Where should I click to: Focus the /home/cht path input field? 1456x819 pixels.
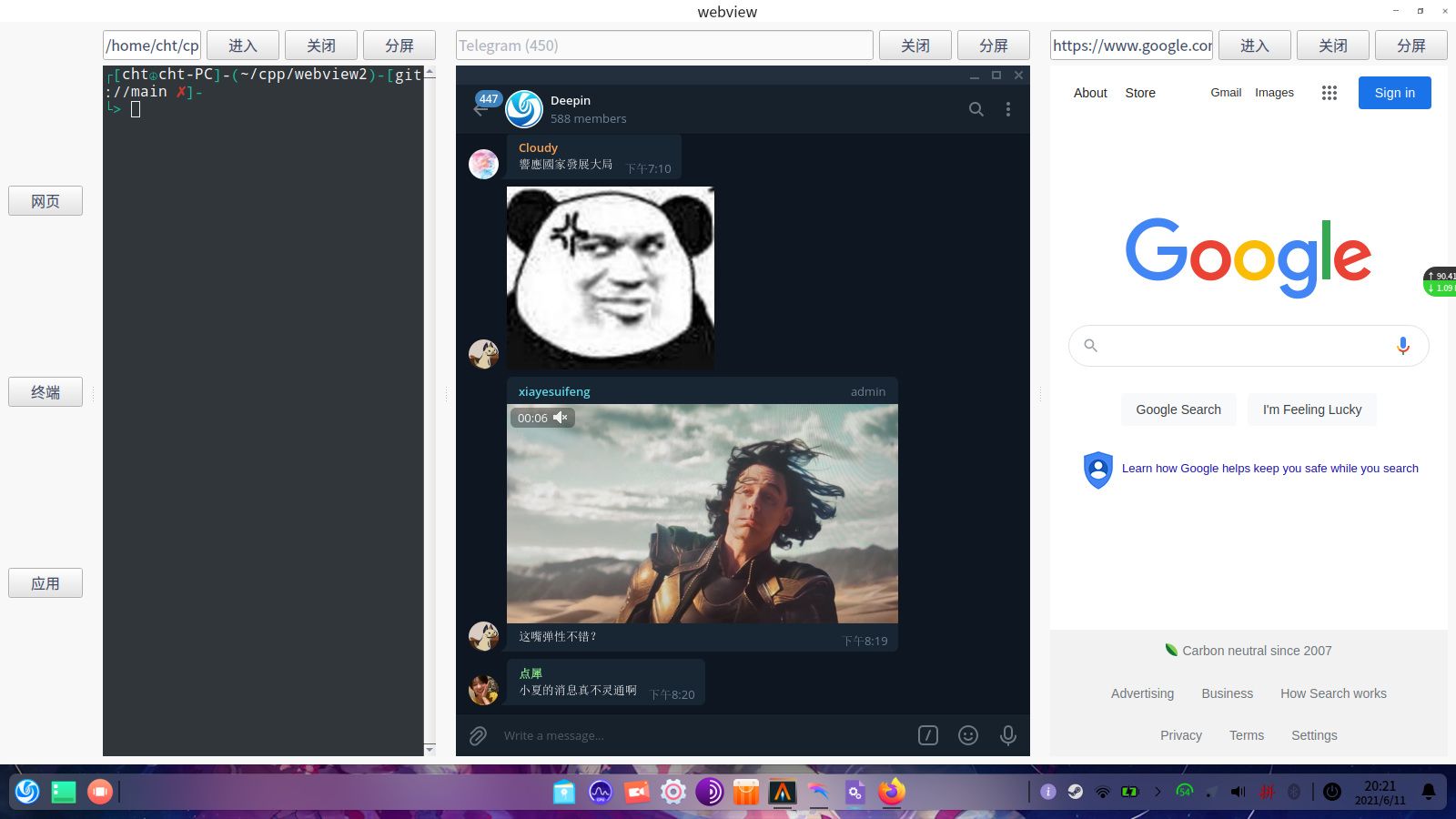click(x=152, y=45)
